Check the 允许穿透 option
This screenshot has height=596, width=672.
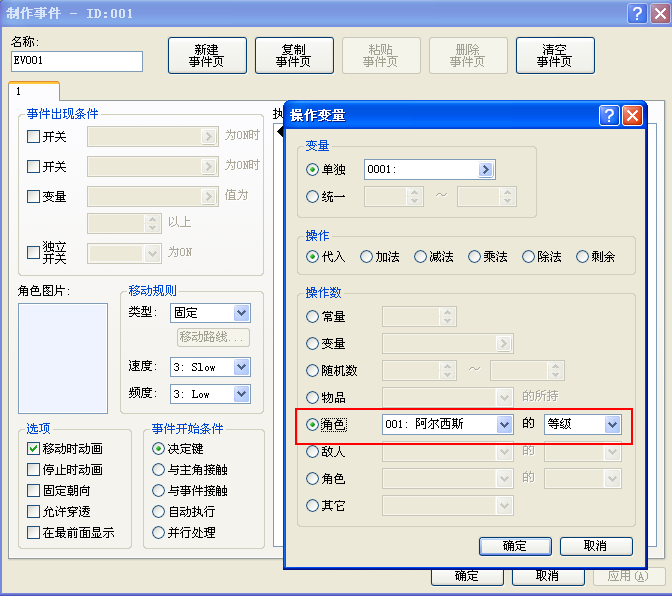coord(33,512)
